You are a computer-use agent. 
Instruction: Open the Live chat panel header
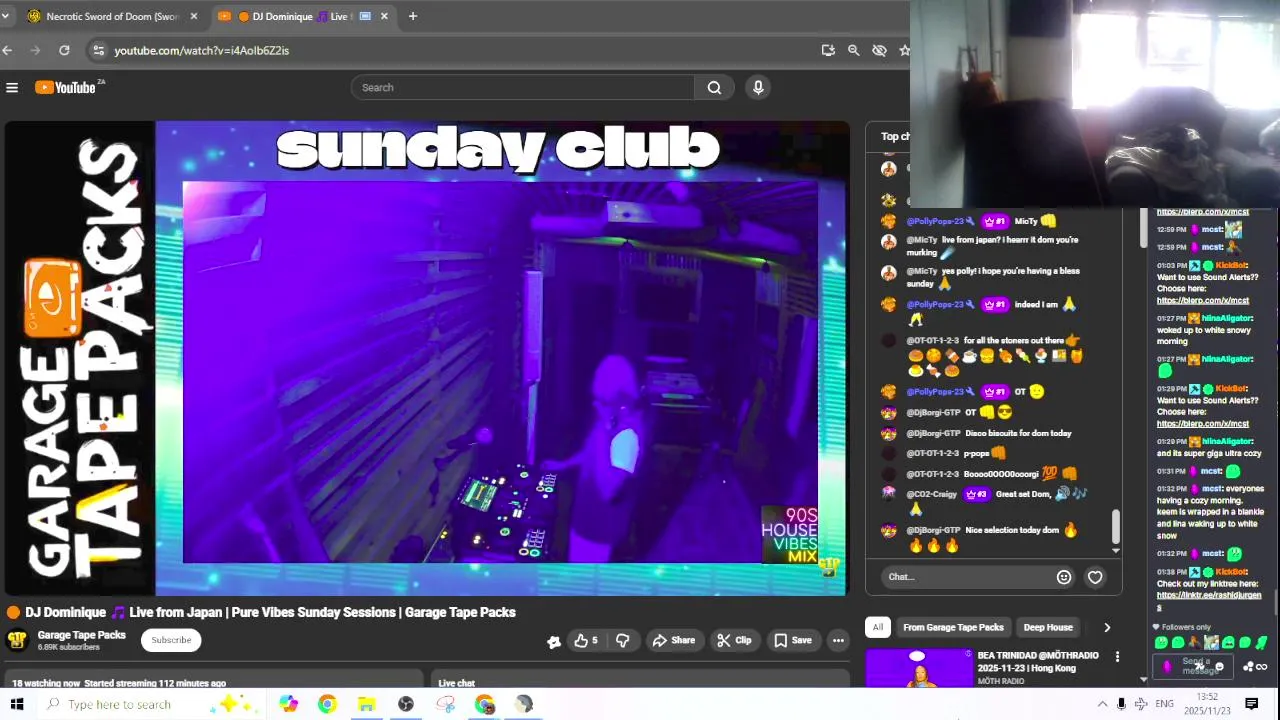[x=456, y=683]
